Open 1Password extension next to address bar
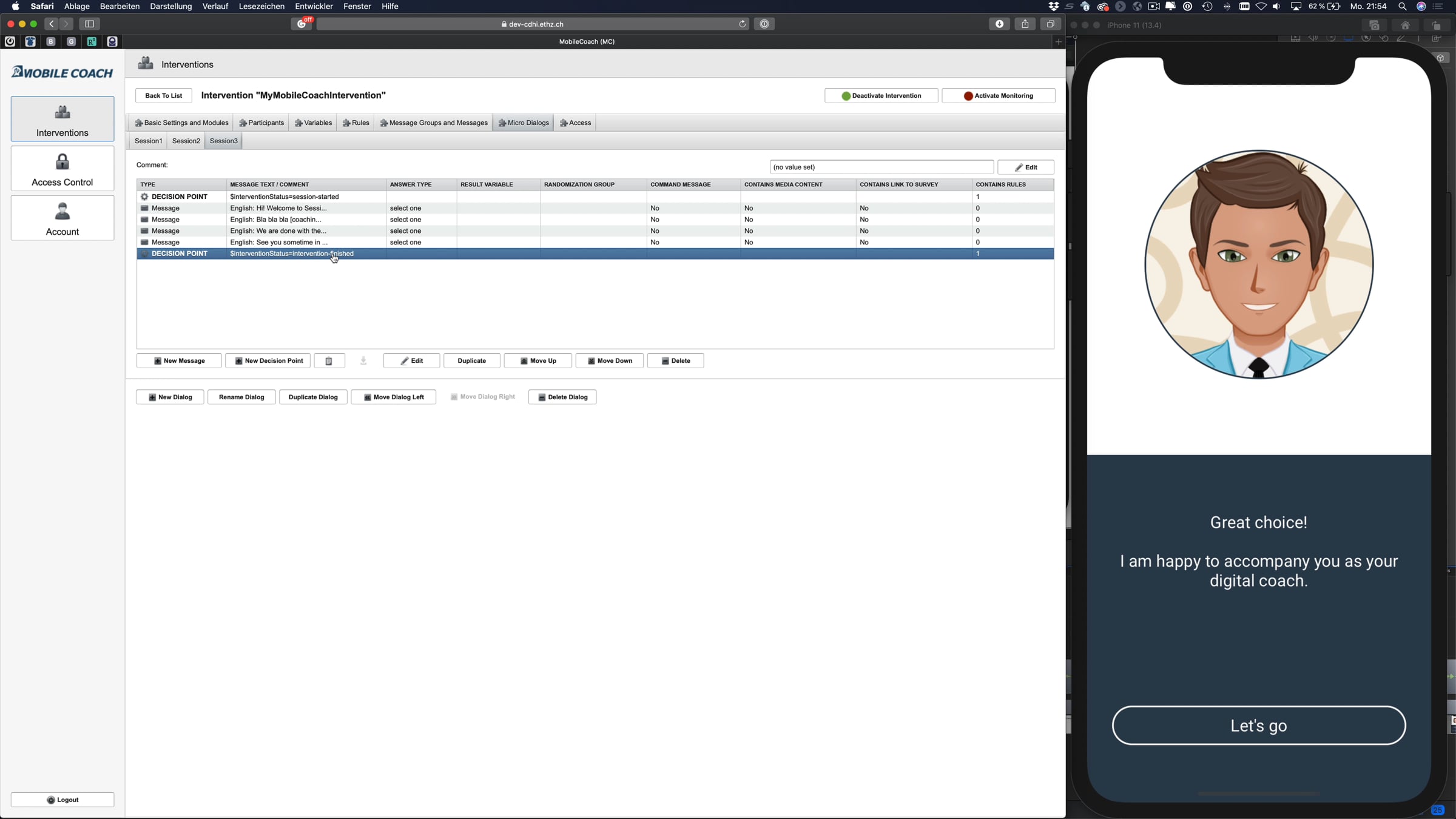Viewport: 1456px width, 819px height. (x=764, y=24)
